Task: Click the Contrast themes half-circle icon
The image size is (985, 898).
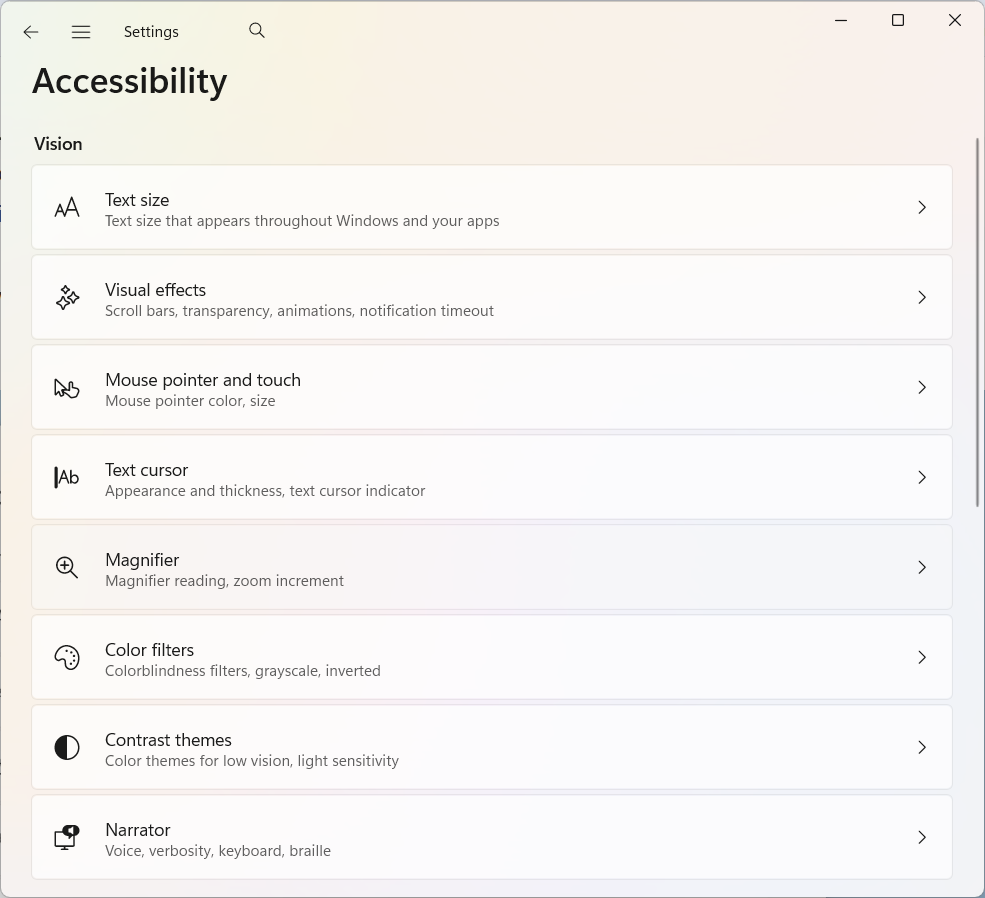Action: (67, 748)
